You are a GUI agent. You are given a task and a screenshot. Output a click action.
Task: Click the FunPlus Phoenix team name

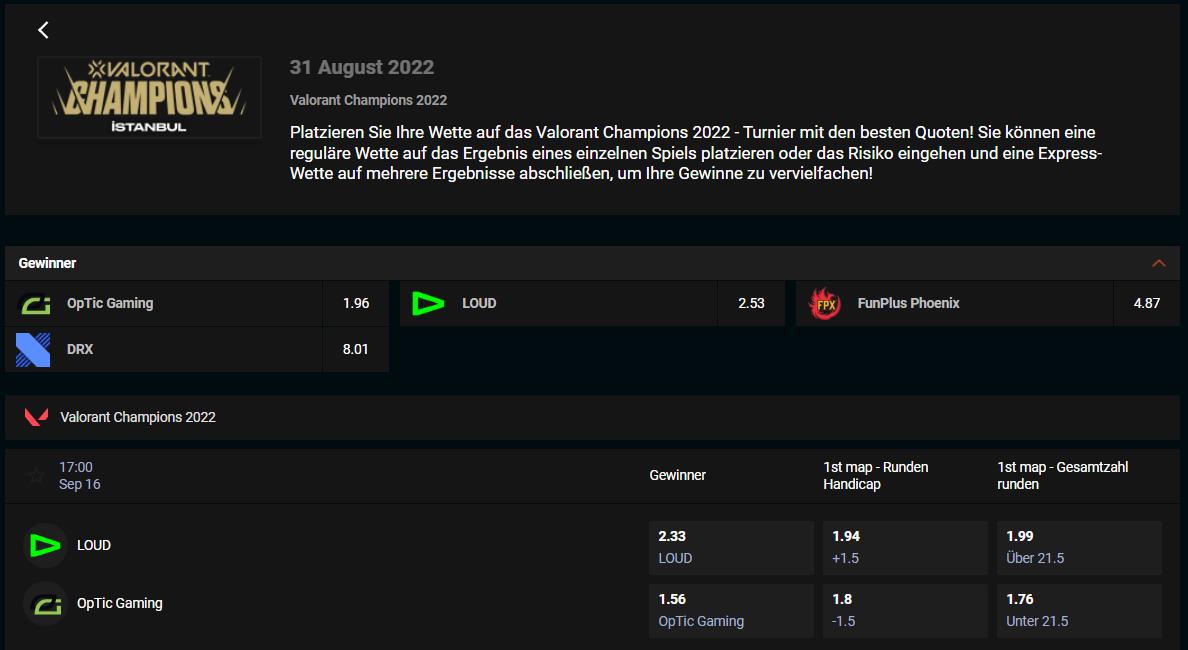pyautogui.click(x=908, y=303)
